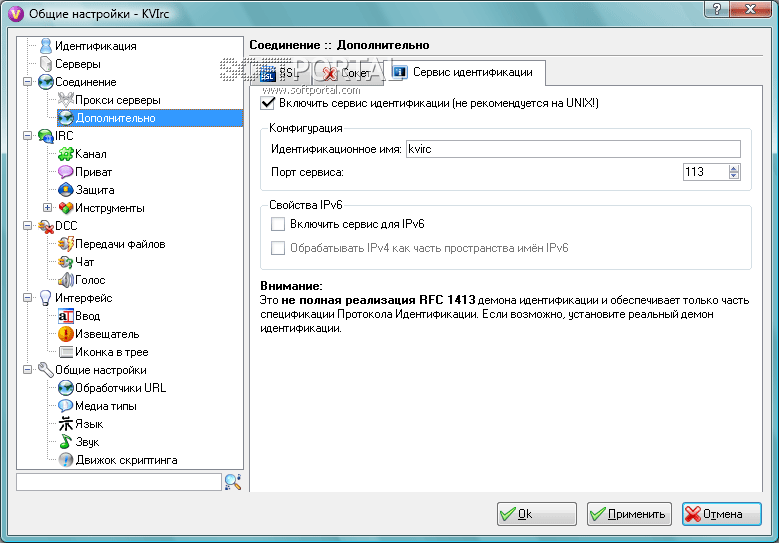The image size is (779, 543).
Task: Switch to the SSL tab
Action: coord(280,74)
